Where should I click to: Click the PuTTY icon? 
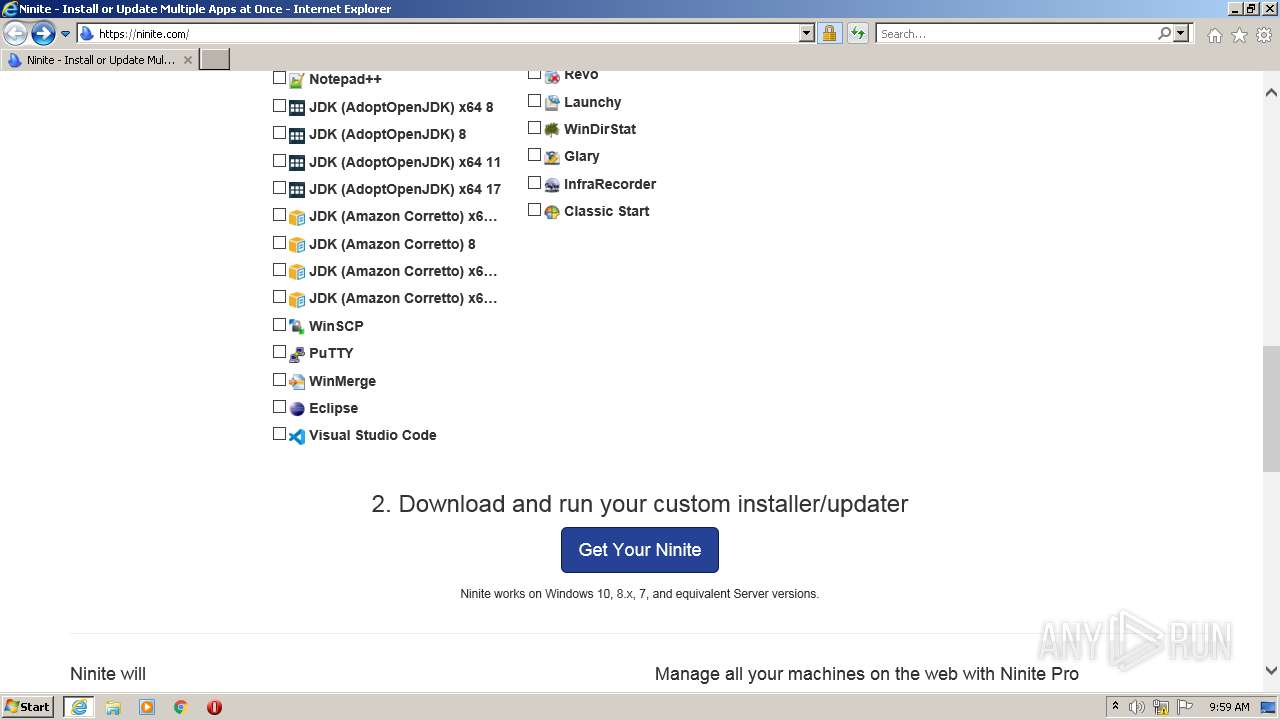pos(296,354)
